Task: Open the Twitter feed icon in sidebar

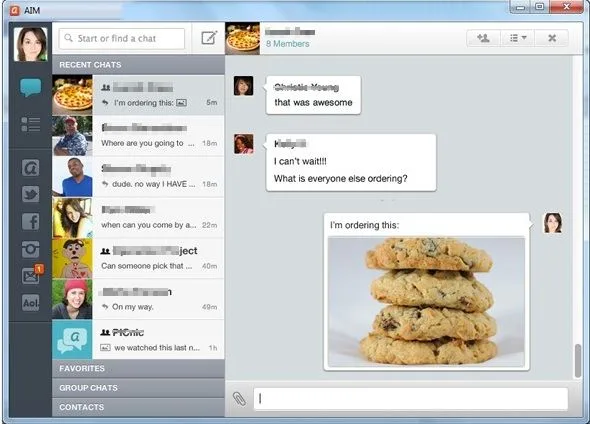Action: [x=30, y=194]
